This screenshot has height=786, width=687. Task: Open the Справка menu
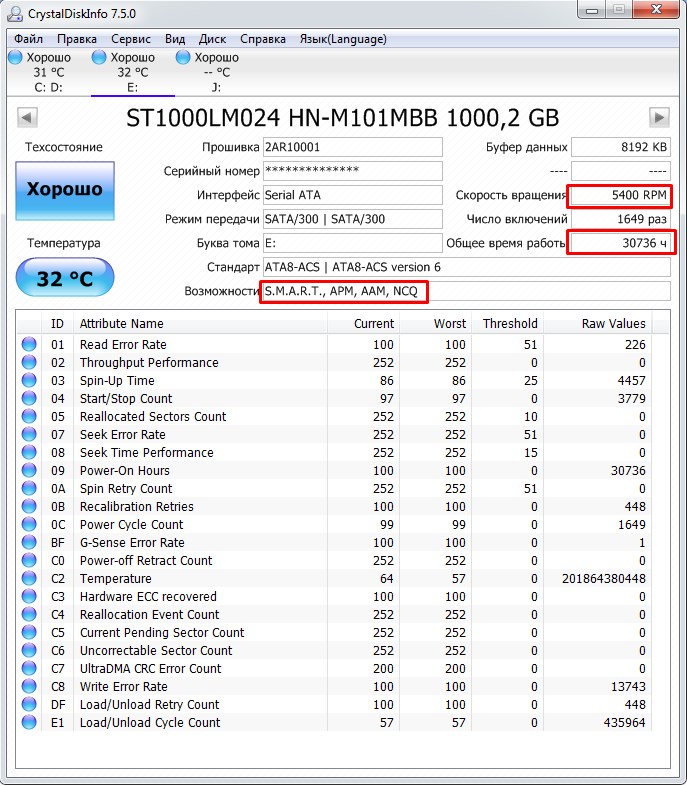point(263,39)
